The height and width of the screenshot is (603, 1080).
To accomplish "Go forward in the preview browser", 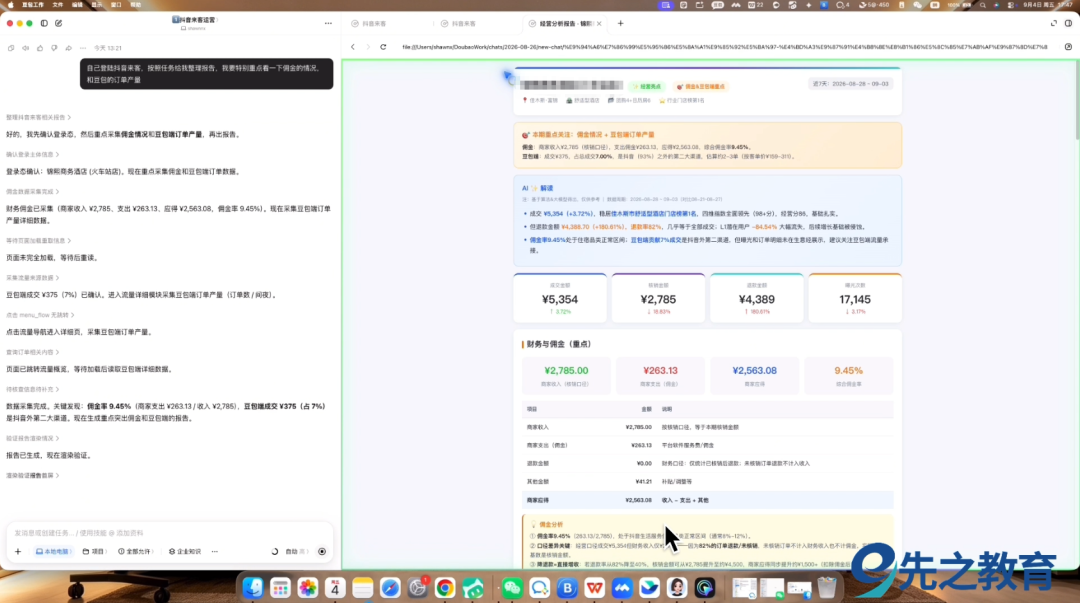I will [368, 47].
